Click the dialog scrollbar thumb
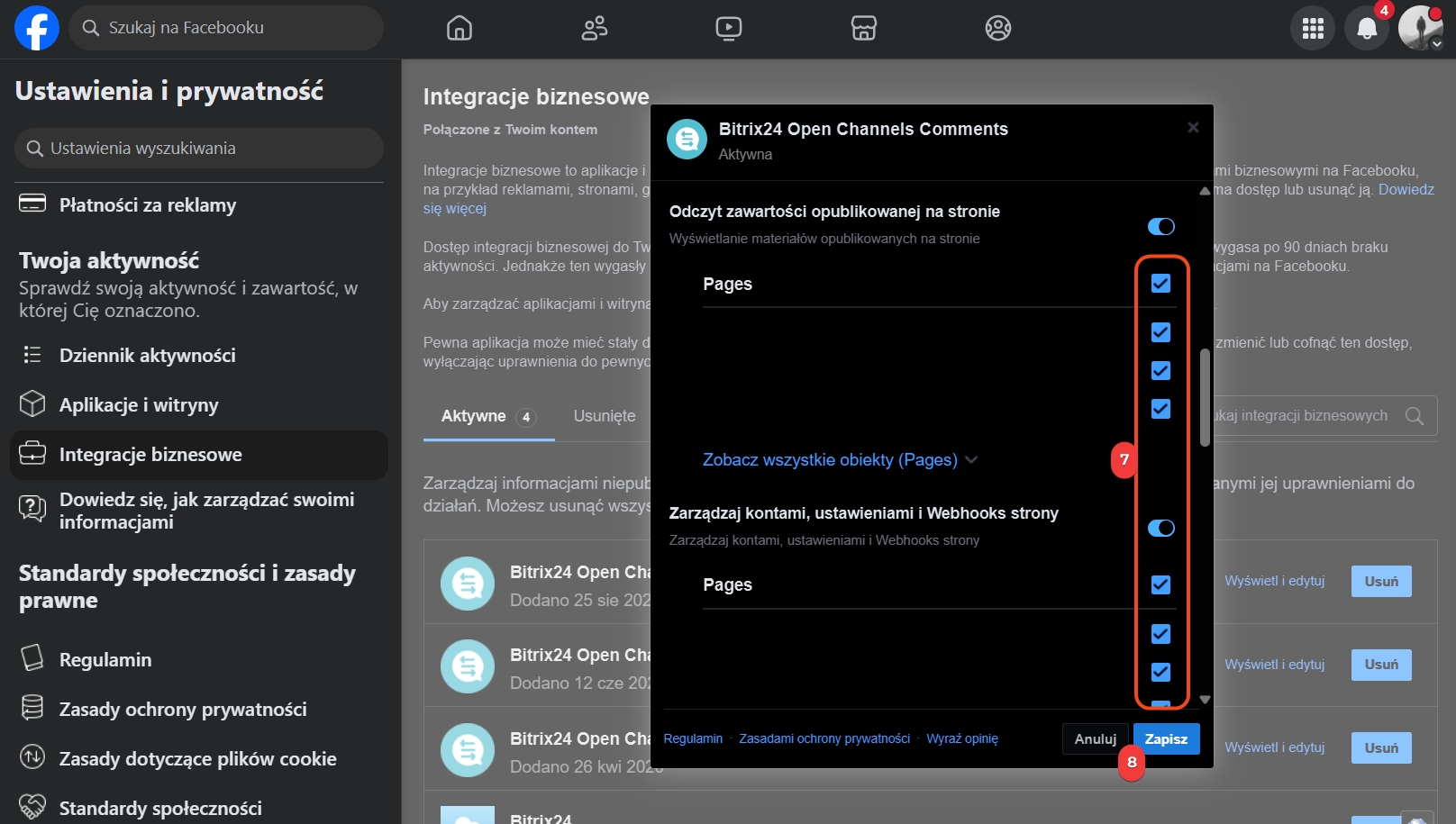1456x824 pixels. (x=1205, y=397)
